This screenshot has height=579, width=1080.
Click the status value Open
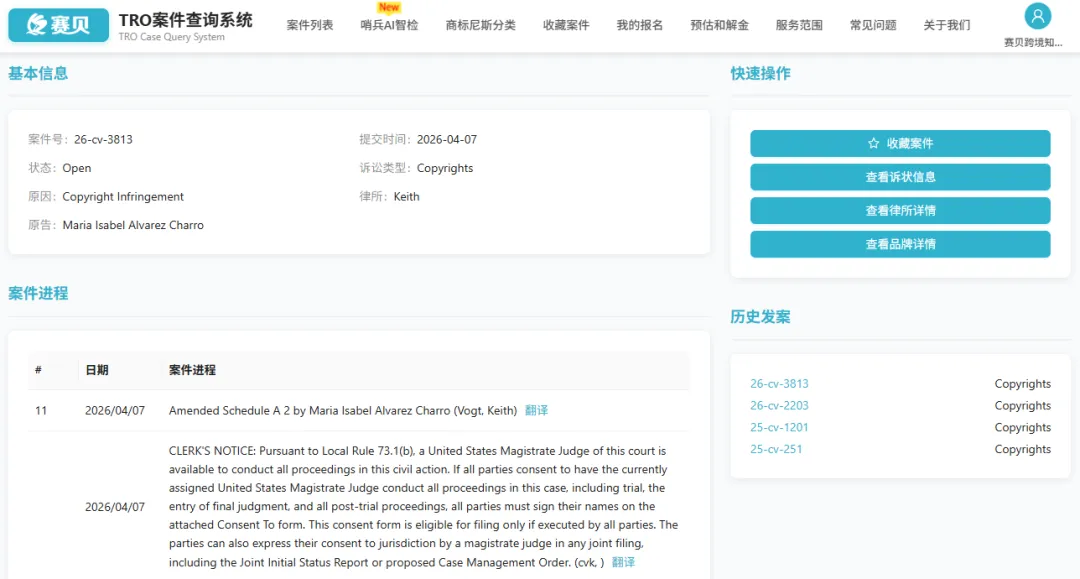tap(76, 168)
